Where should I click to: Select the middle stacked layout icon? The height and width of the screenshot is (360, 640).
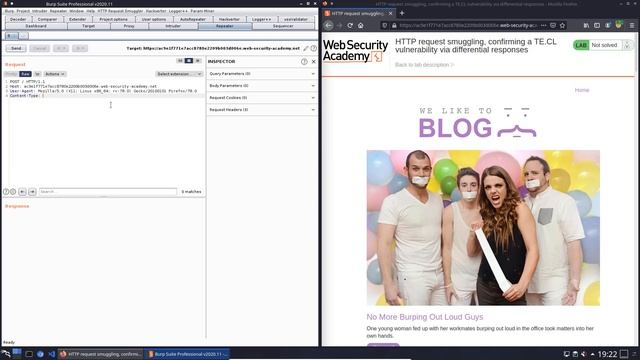189,61
